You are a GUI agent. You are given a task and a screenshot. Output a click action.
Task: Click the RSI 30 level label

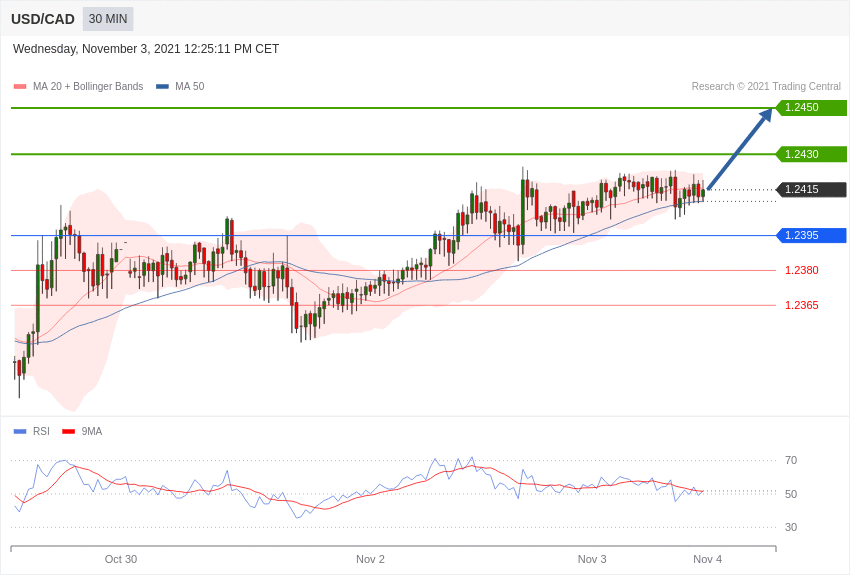click(x=791, y=527)
